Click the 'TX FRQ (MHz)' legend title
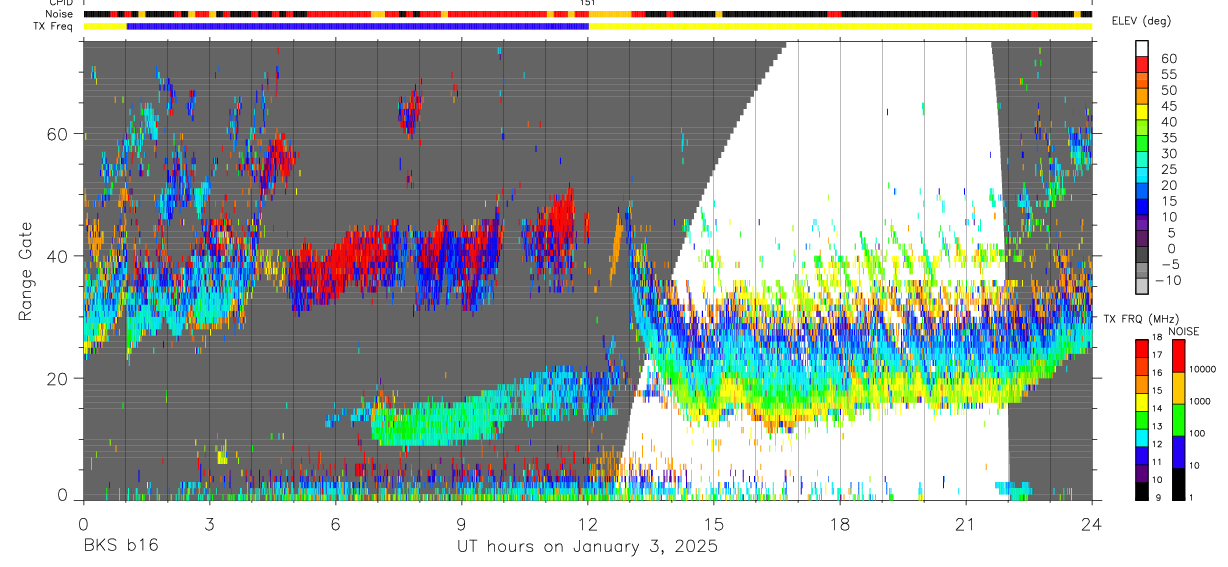Screen dimensions: 1228x567 pos(1140,319)
